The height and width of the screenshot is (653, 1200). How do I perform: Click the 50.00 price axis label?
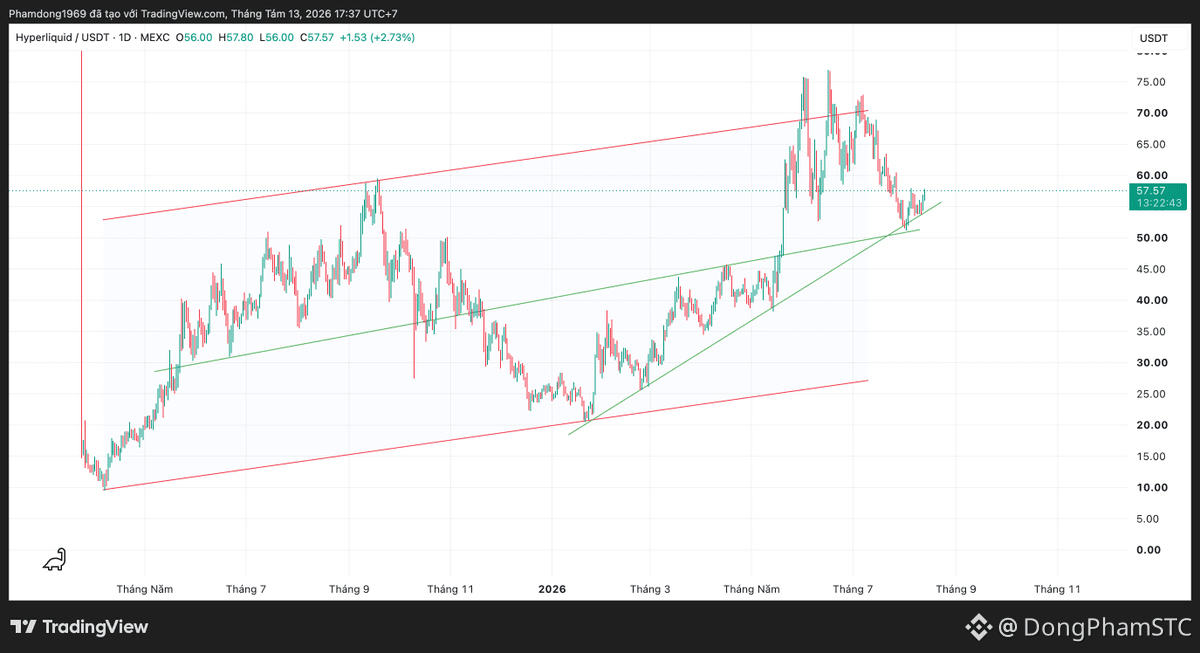[x=1153, y=238]
